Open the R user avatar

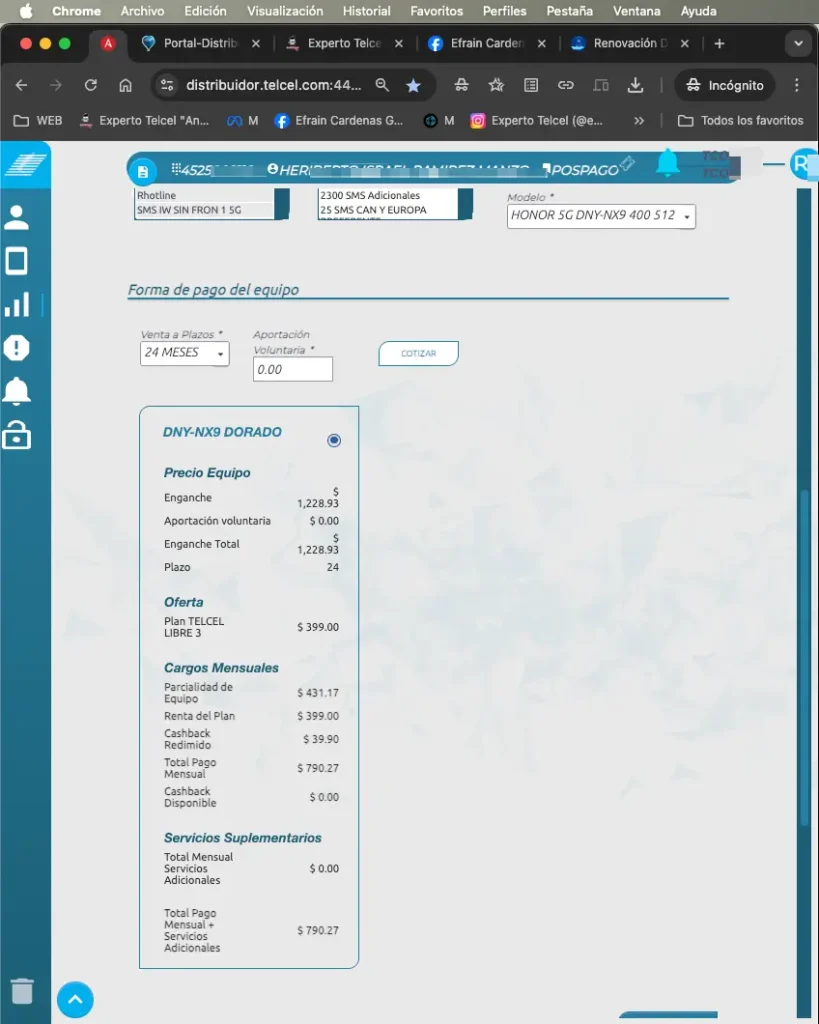tap(803, 164)
